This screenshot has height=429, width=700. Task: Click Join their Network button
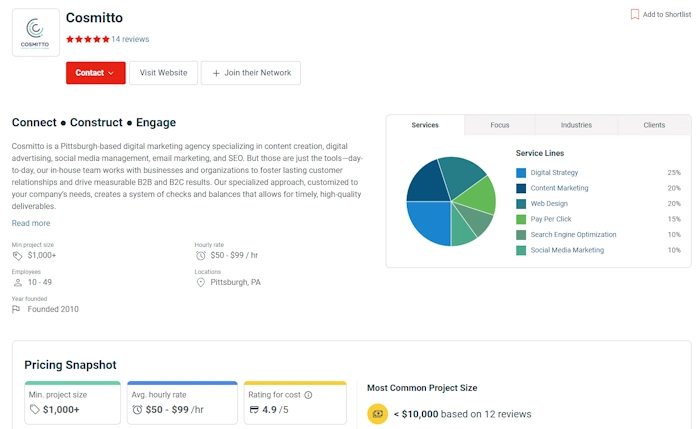[x=251, y=73]
